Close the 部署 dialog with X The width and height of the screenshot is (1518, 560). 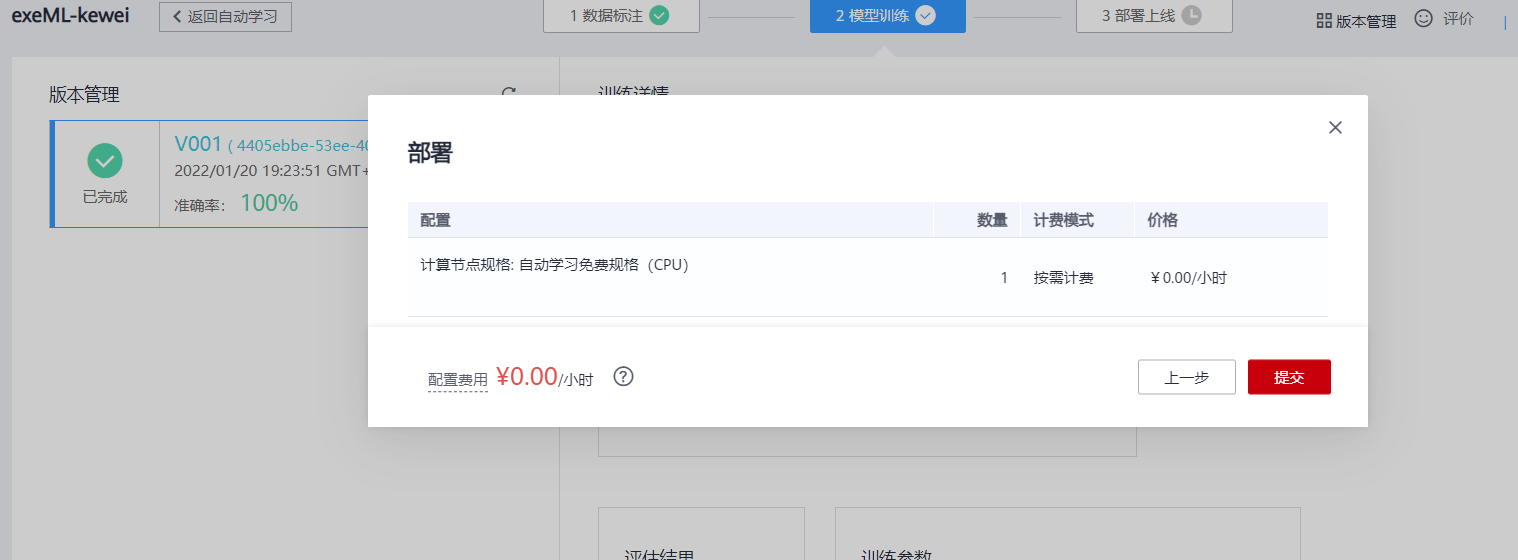pos(1335,127)
